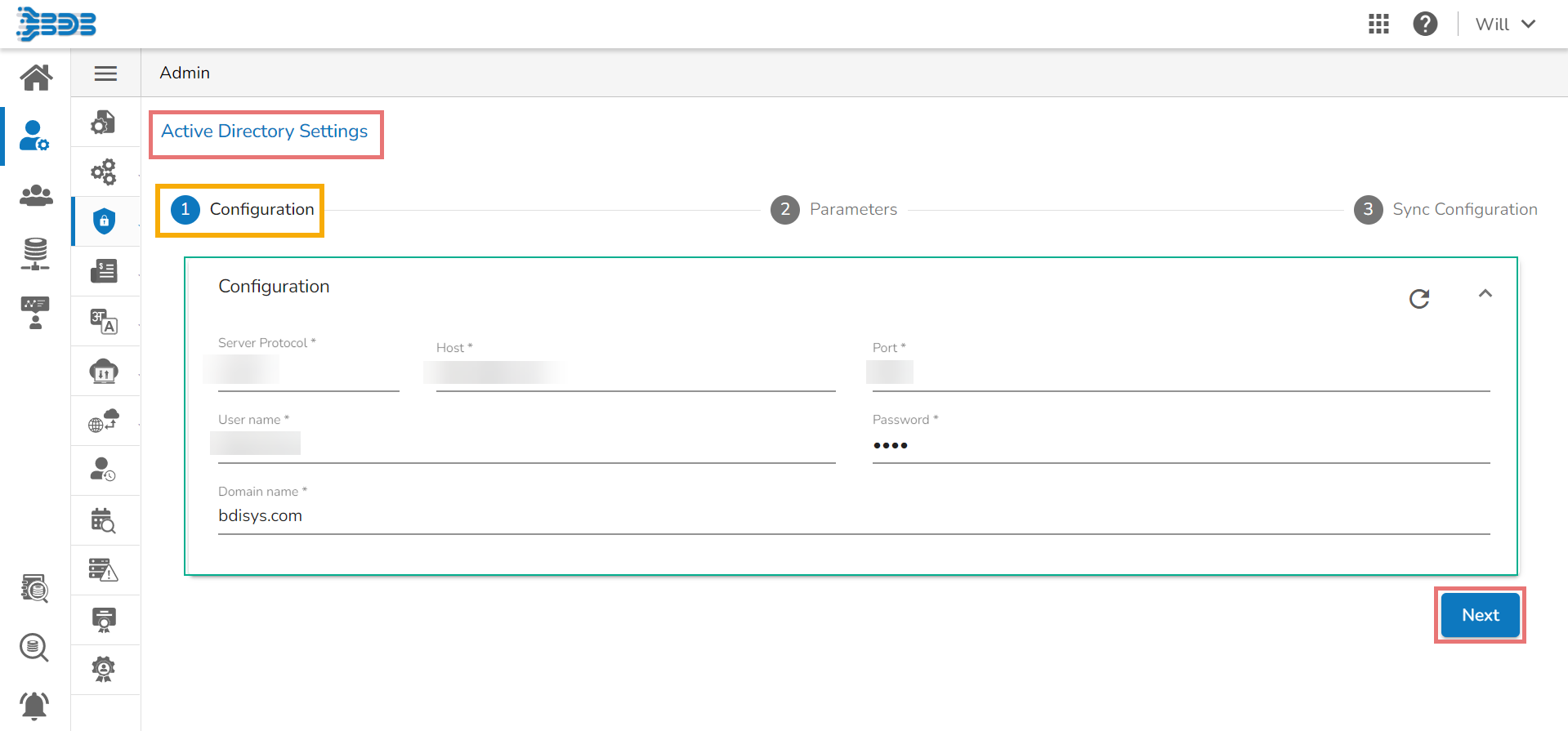Open the gear badge icon
1568x731 pixels.
104,670
